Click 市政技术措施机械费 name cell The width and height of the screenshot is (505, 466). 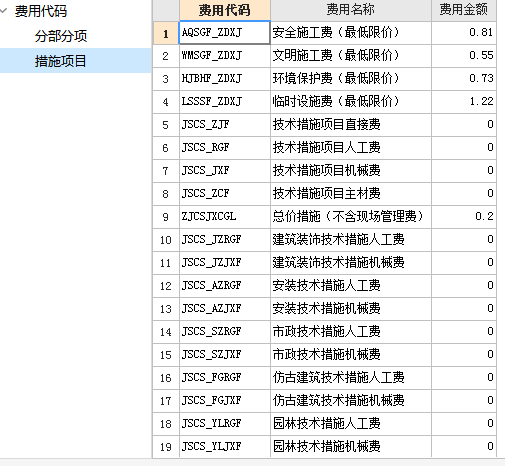pyautogui.click(x=351, y=355)
